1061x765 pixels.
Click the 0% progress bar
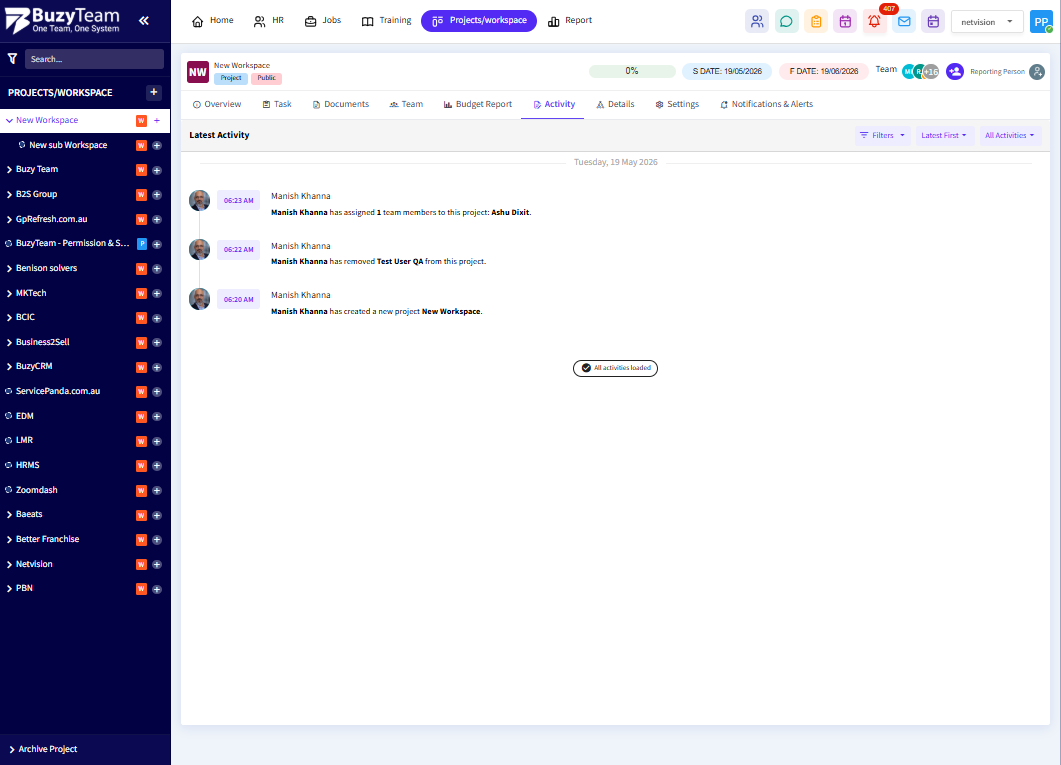coord(632,71)
